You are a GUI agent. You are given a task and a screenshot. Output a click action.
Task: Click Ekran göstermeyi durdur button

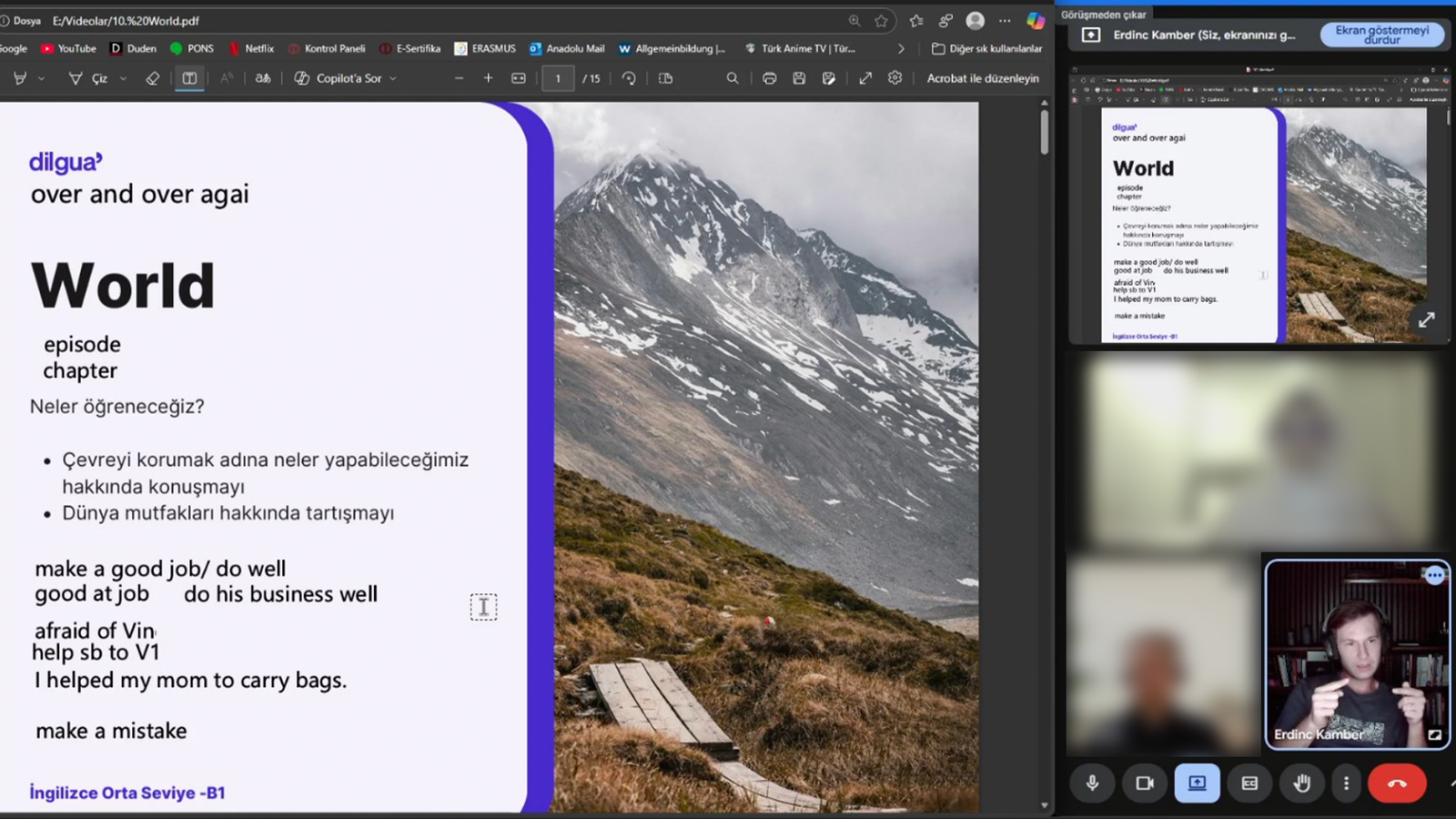pos(1381,35)
